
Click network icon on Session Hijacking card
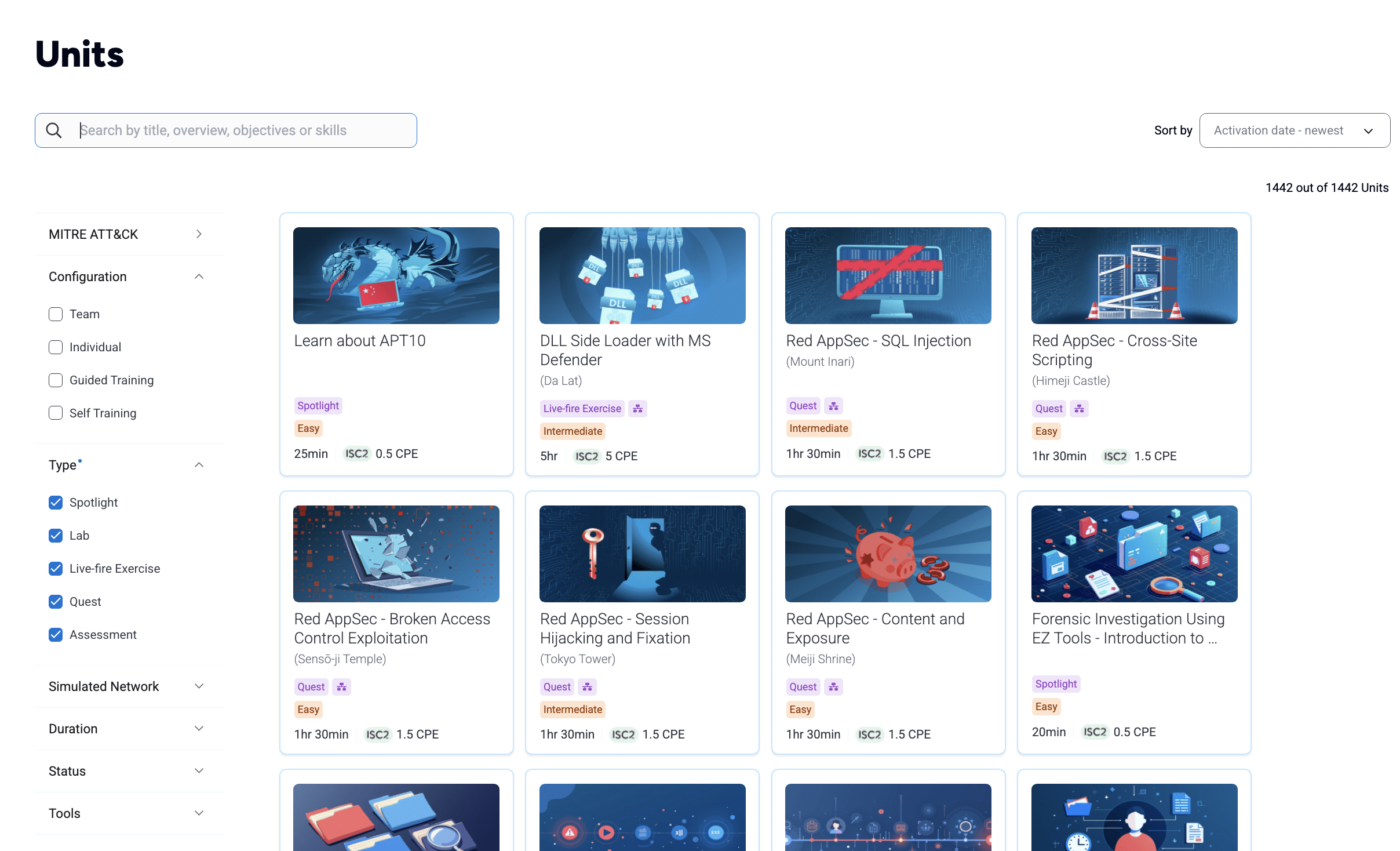[587, 687]
